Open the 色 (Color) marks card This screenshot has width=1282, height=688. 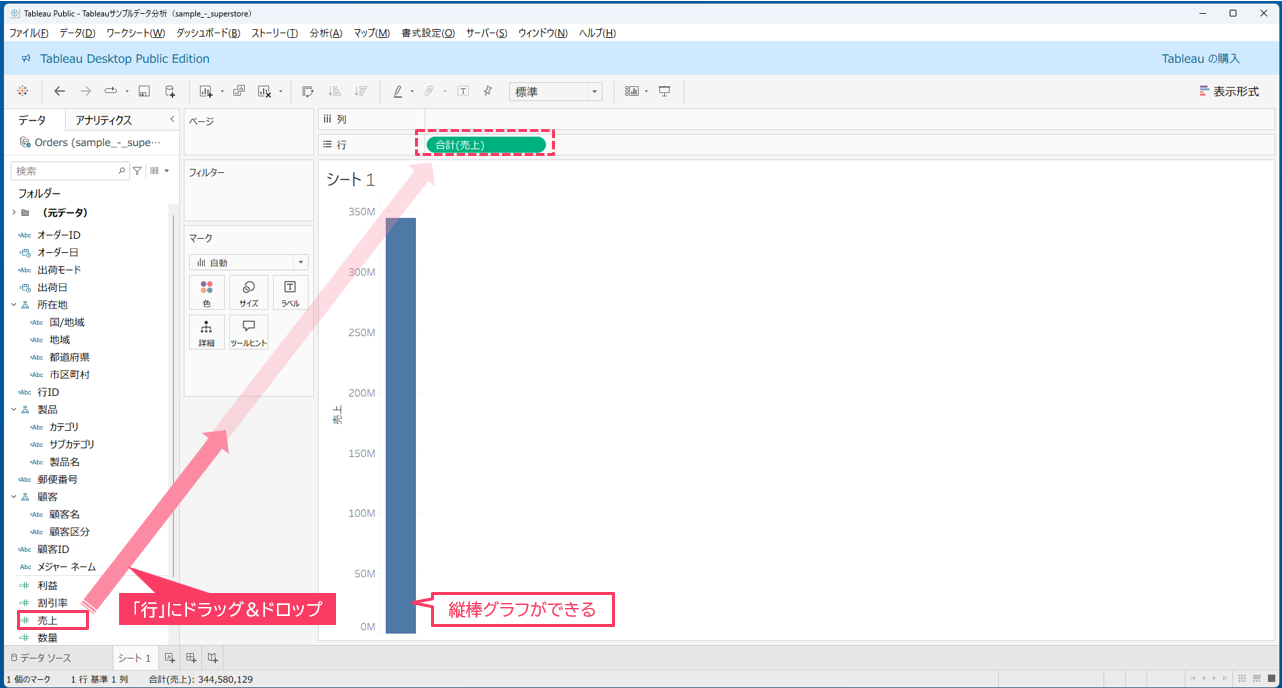[x=207, y=292]
